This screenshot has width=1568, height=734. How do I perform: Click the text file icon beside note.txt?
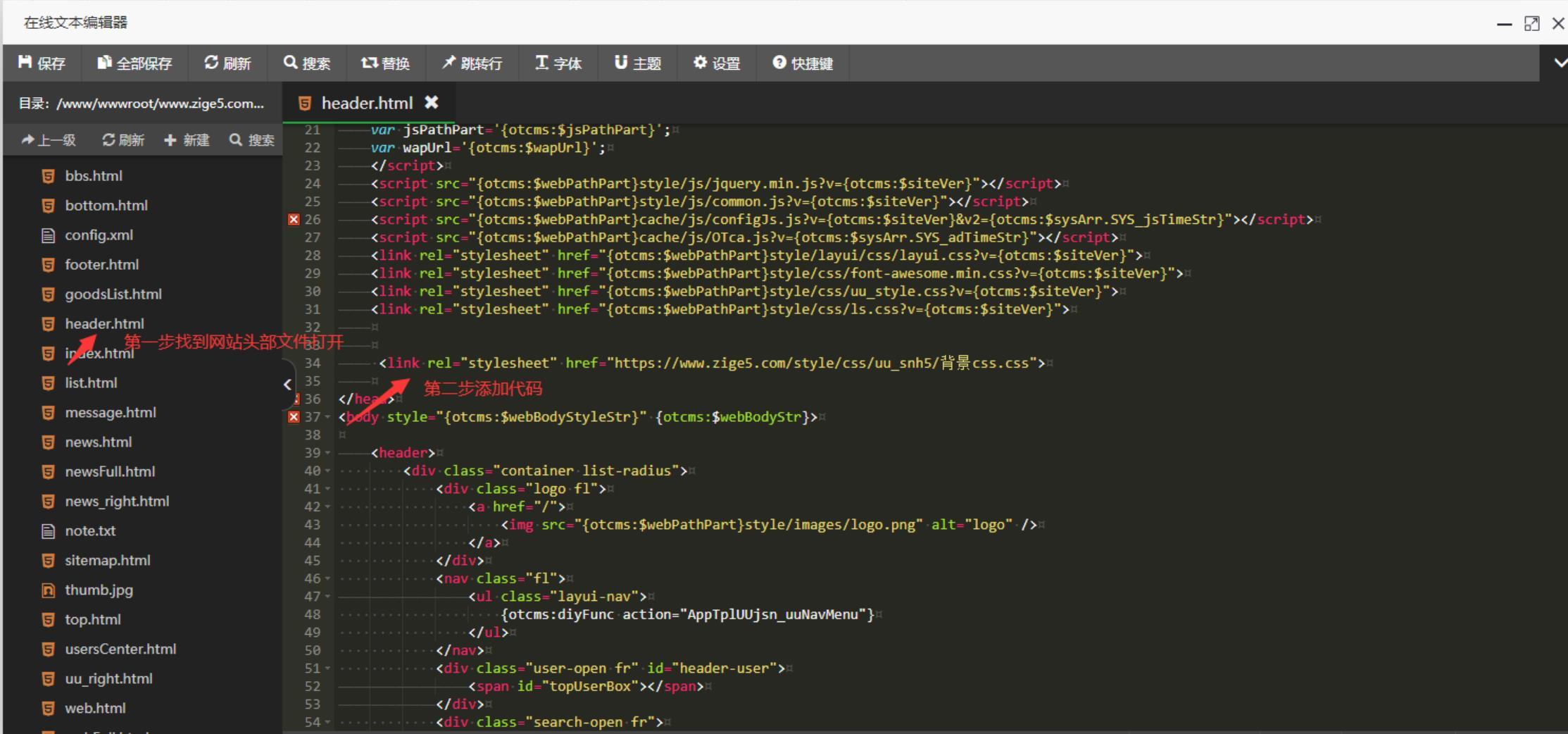point(48,531)
